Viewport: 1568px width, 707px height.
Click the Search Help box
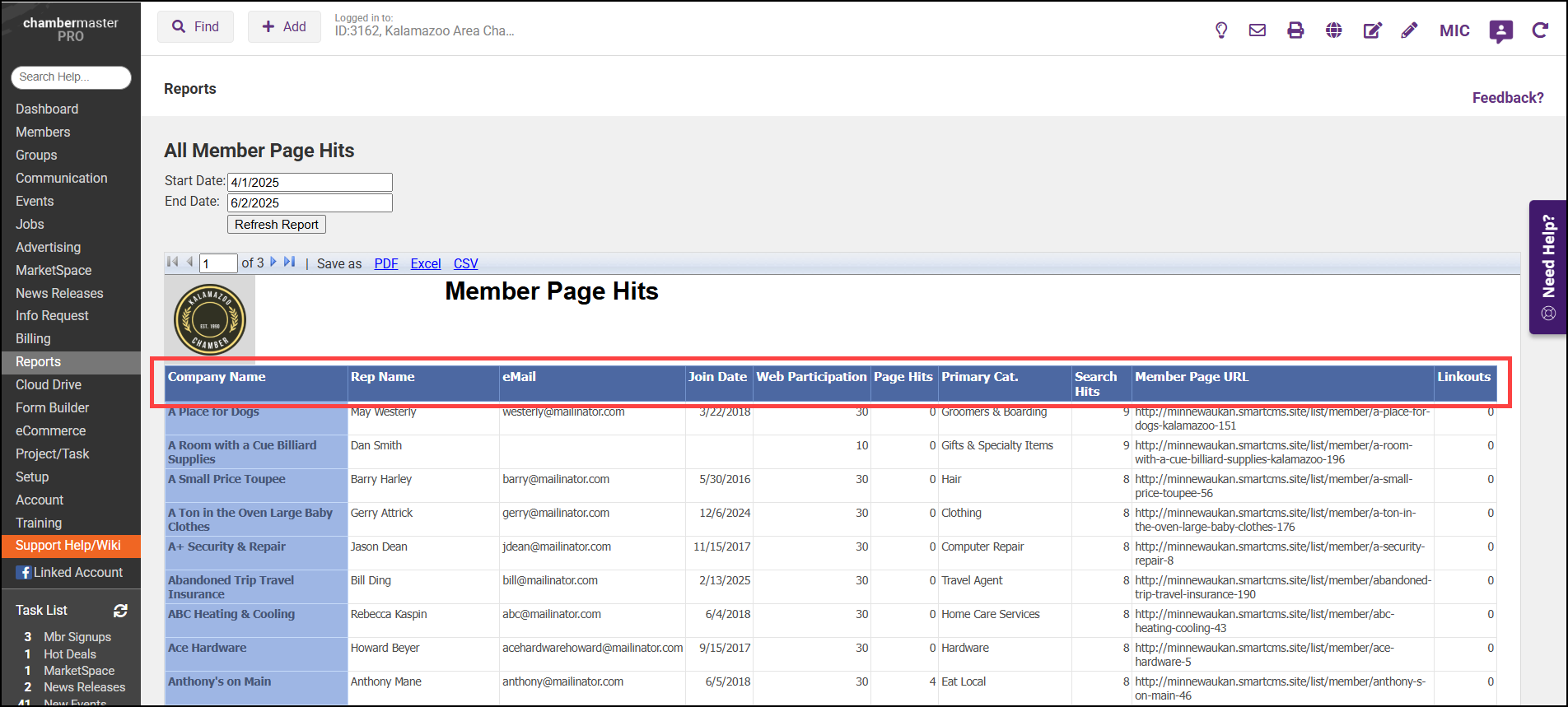pos(71,77)
